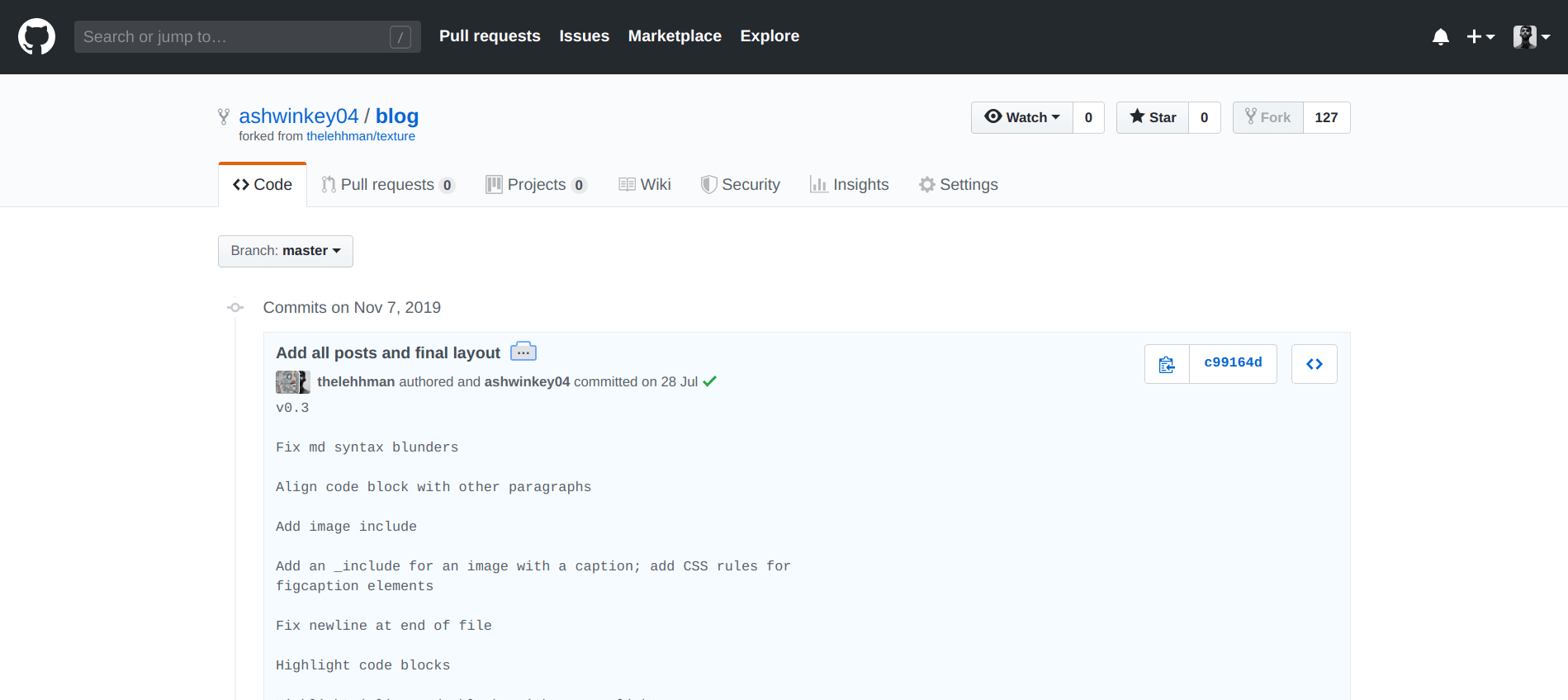Image resolution: width=1568 pixels, height=700 pixels.
Task: Click the Commits on Nov 7, 2019 heading
Action: [x=352, y=308]
